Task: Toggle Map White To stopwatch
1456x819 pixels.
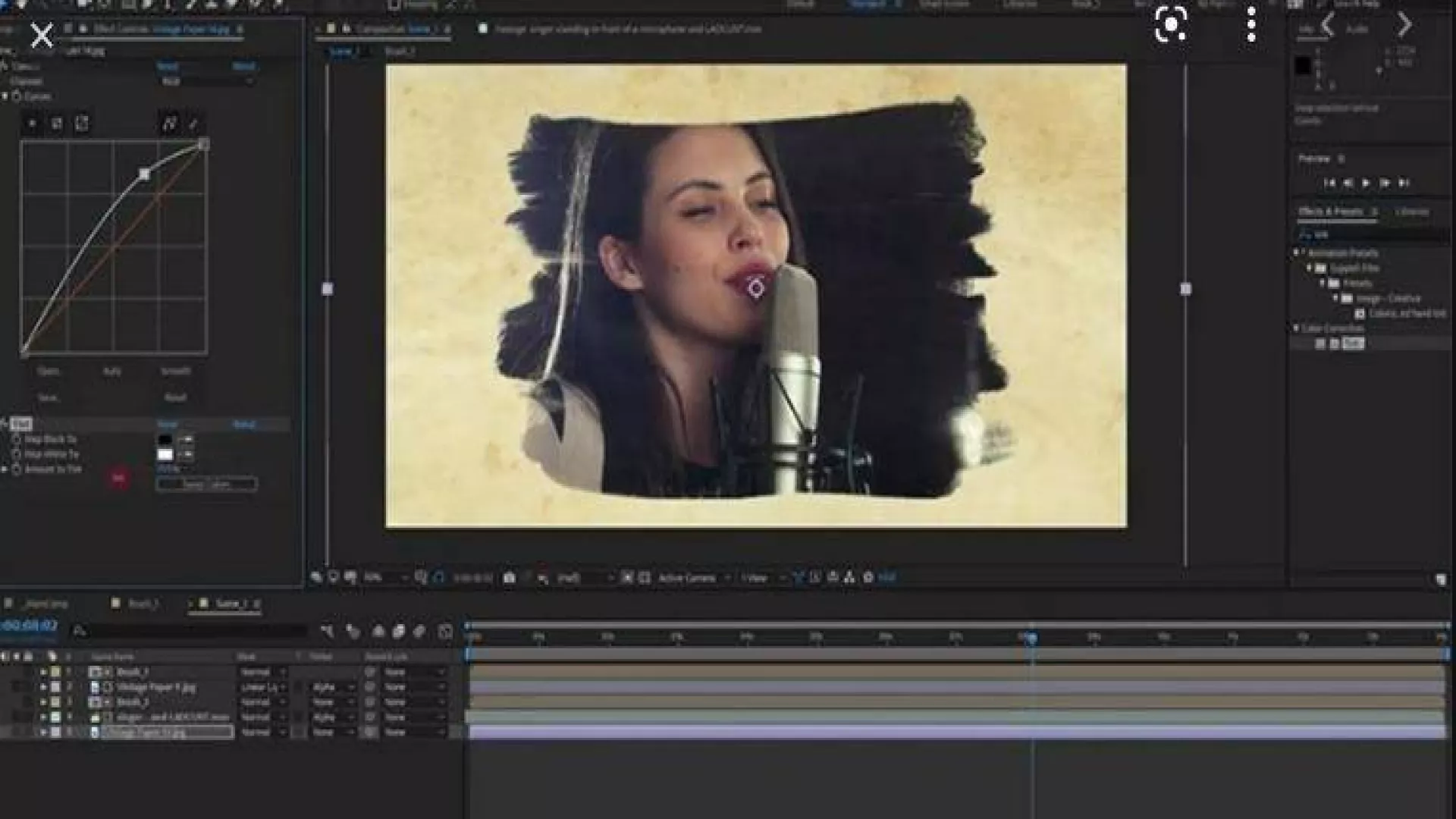Action: (16, 454)
